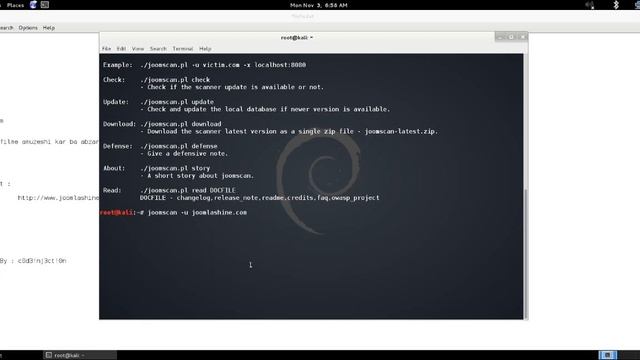
Task: Open the terminal's Search menu
Action: point(158,49)
